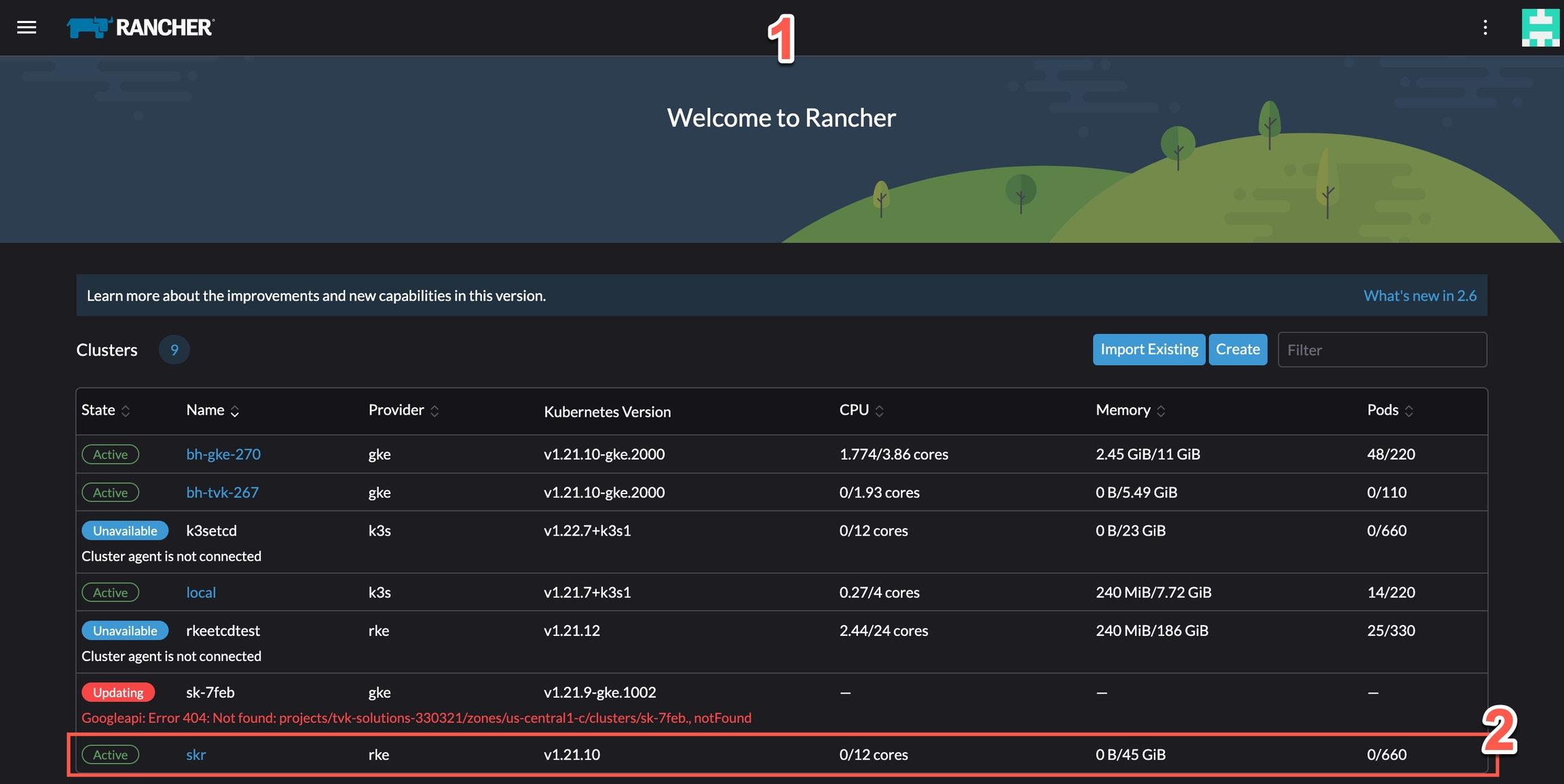Open the hamburger navigation menu
Viewport: 1564px width, 784px height.
(x=26, y=27)
